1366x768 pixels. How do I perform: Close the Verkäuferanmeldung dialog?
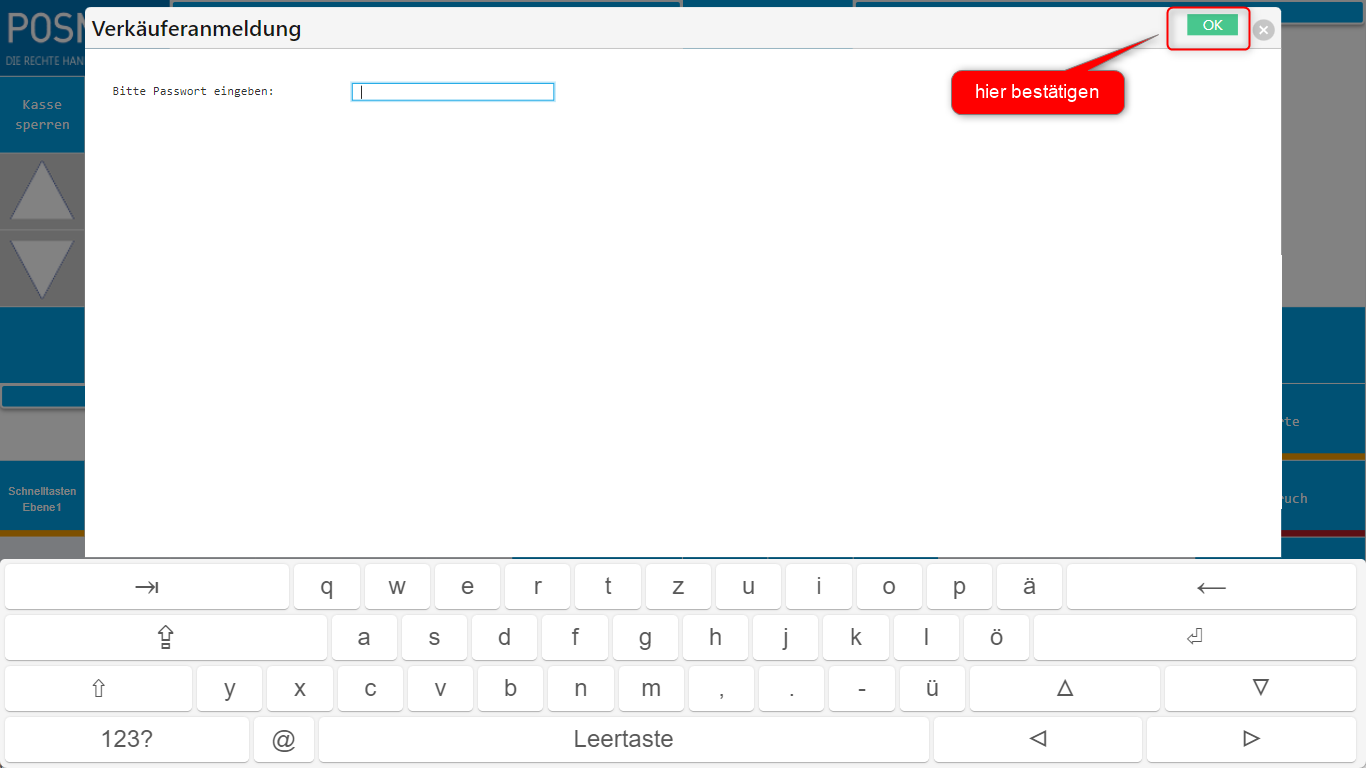click(x=1264, y=30)
